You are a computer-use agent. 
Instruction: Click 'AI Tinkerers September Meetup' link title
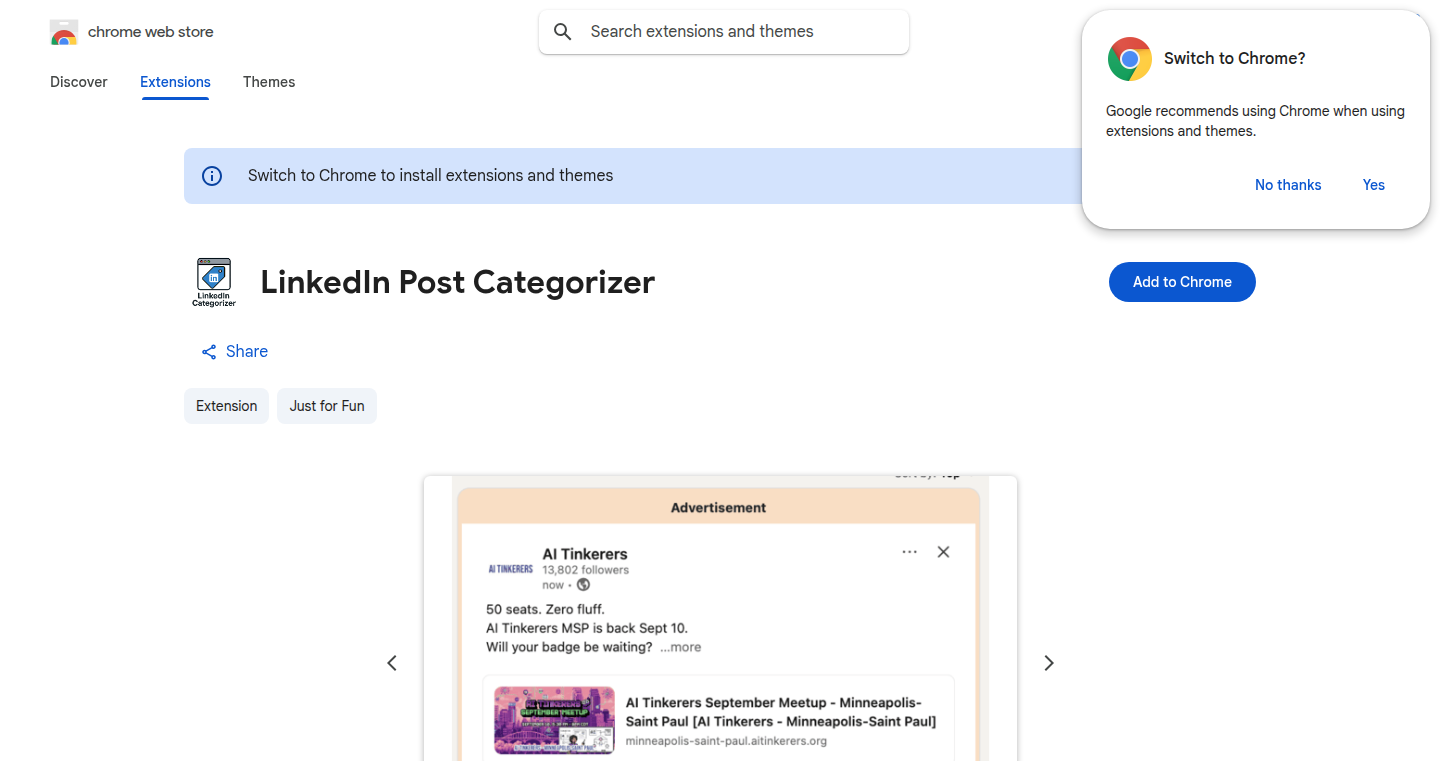pos(781,712)
